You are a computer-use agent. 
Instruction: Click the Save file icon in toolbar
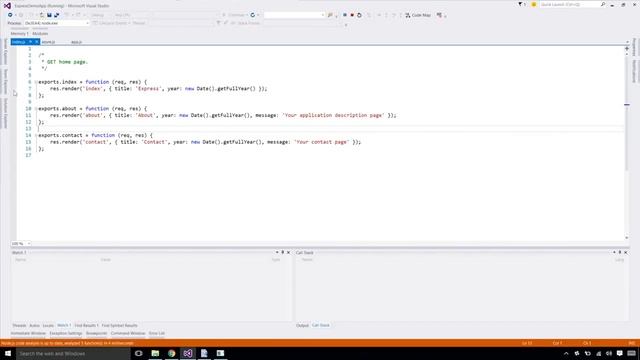click(49, 15)
